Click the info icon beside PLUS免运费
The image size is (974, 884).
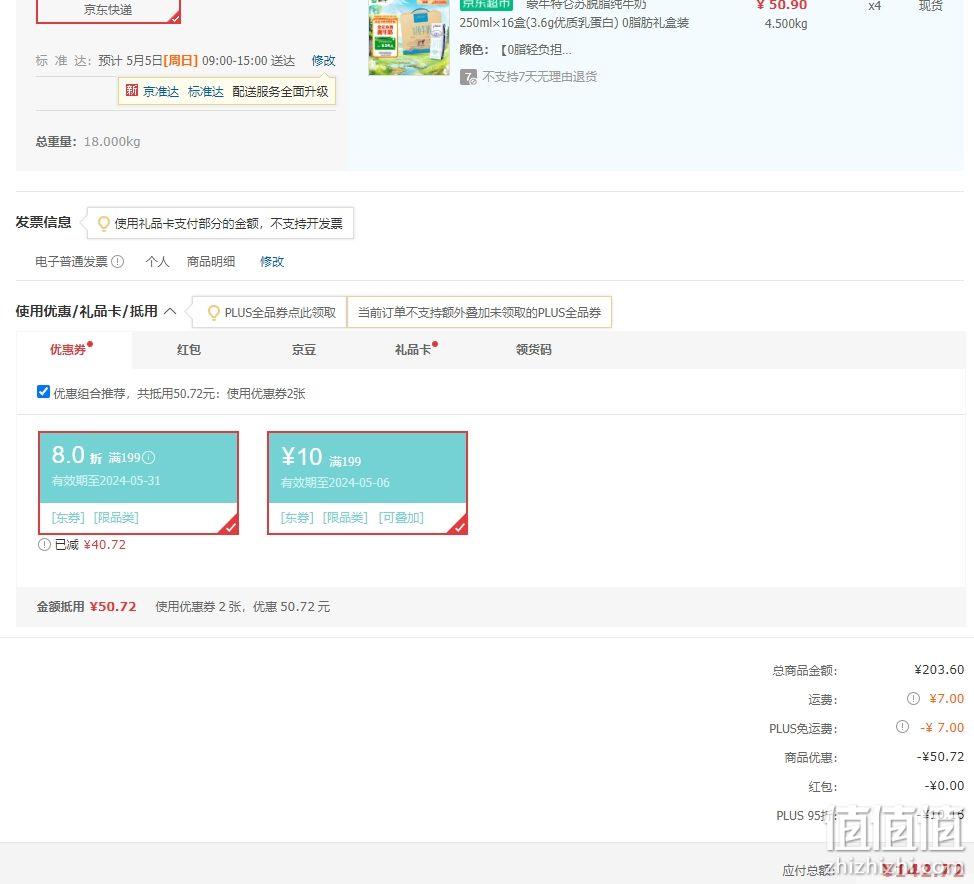coord(903,727)
